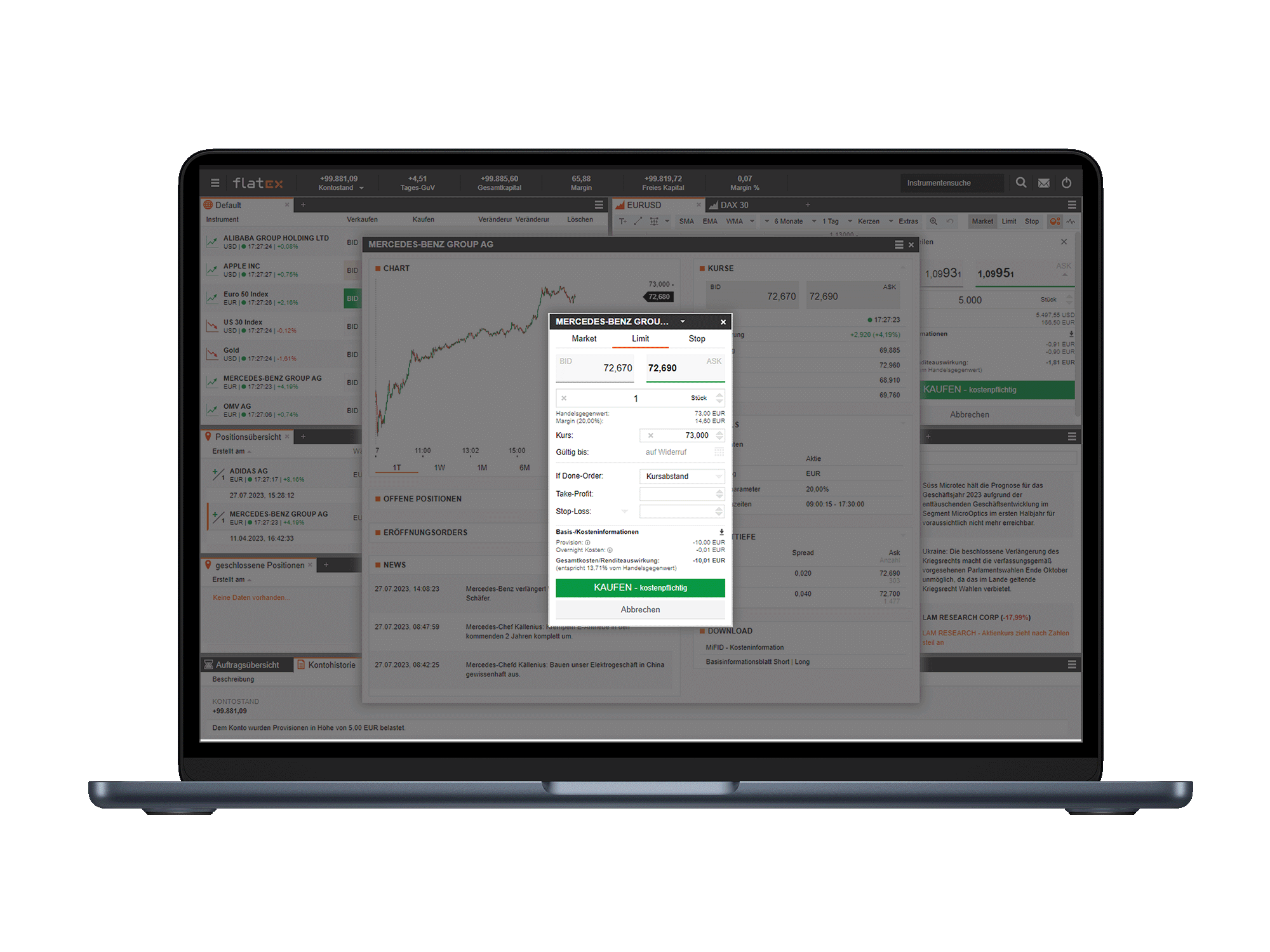Select the text annotation tool in chart toolbar
Viewport: 1270px width, 952px height.
click(x=623, y=221)
